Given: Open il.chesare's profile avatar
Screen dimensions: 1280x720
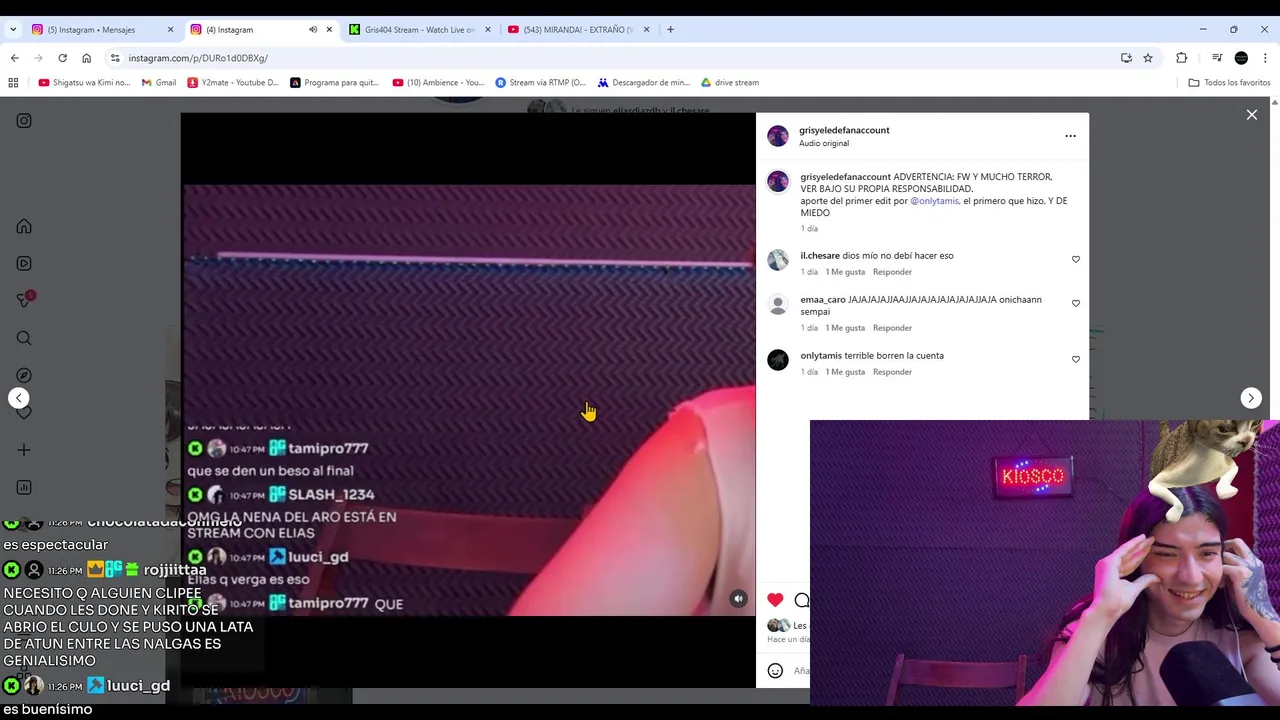Looking at the screenshot, I should pos(778,260).
